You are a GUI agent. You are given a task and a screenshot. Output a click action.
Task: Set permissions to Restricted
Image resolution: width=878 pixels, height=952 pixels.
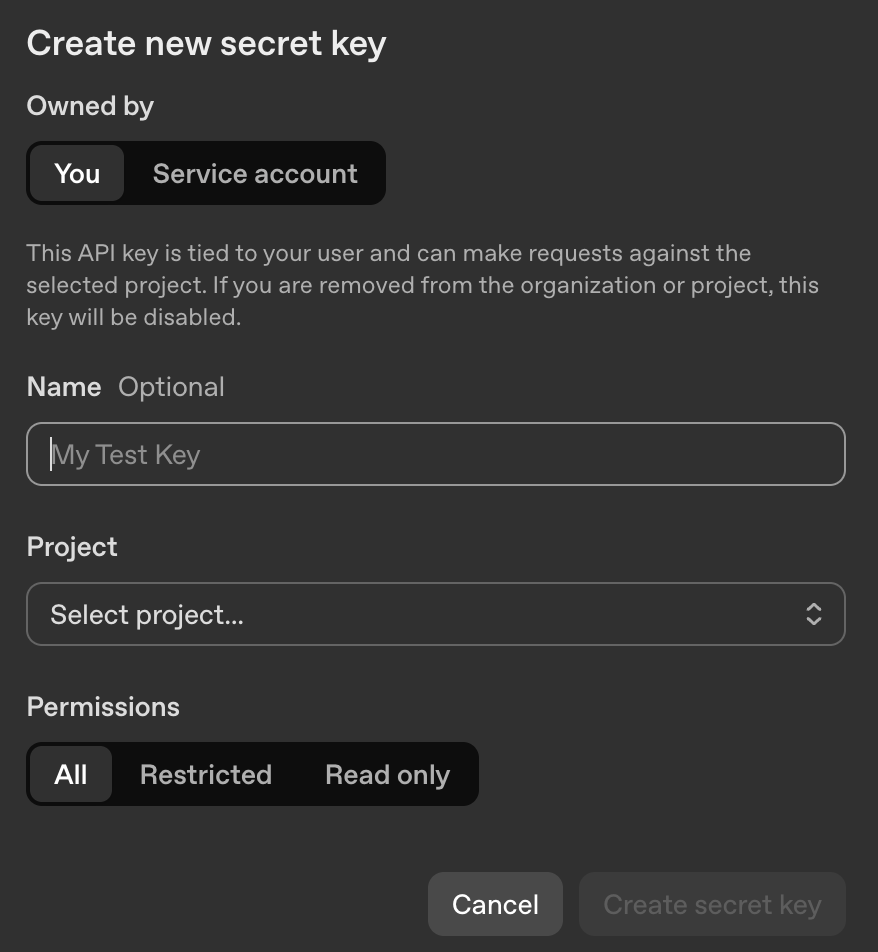click(206, 774)
